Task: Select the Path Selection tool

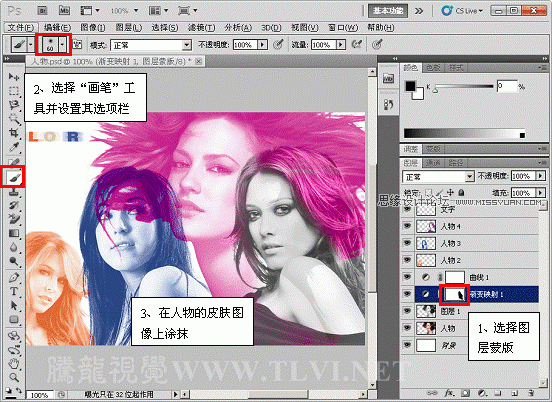Action: pyautogui.click(x=14, y=306)
